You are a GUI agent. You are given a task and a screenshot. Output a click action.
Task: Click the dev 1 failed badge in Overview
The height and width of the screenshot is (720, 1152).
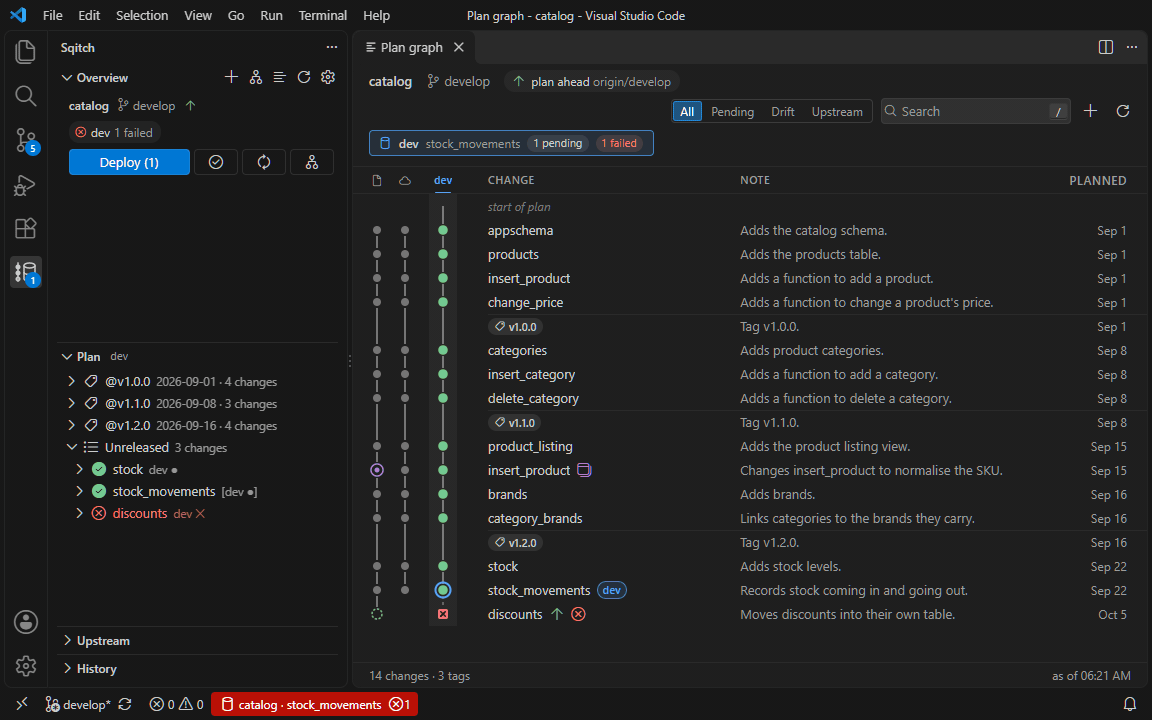(x=115, y=133)
